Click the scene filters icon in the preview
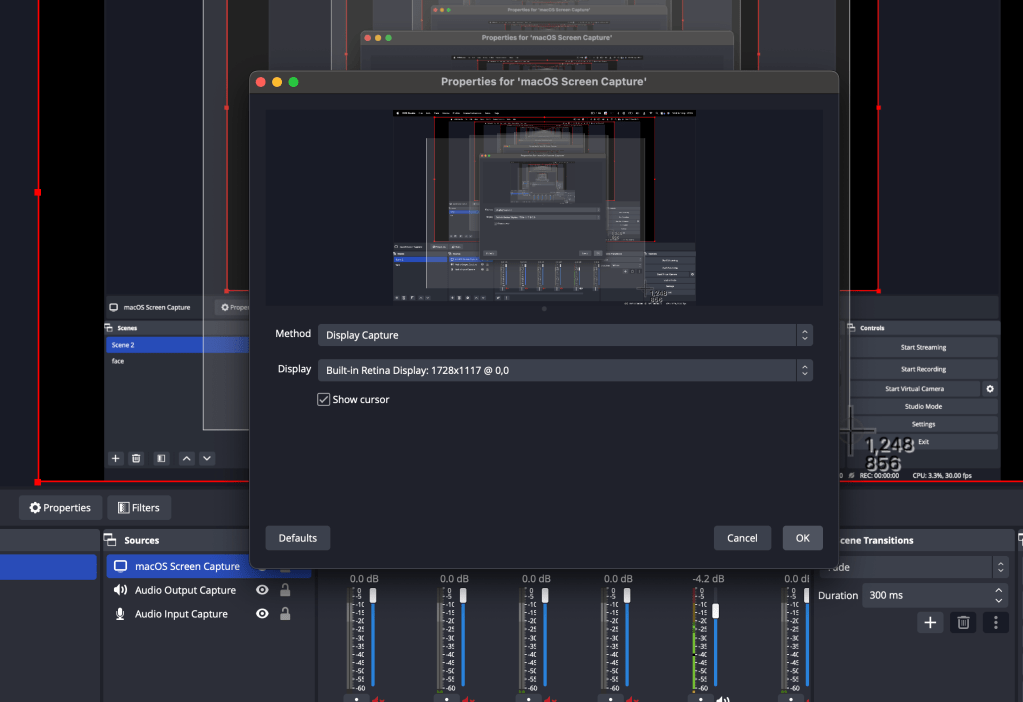Viewport: 1023px width, 702px height. pos(161,459)
